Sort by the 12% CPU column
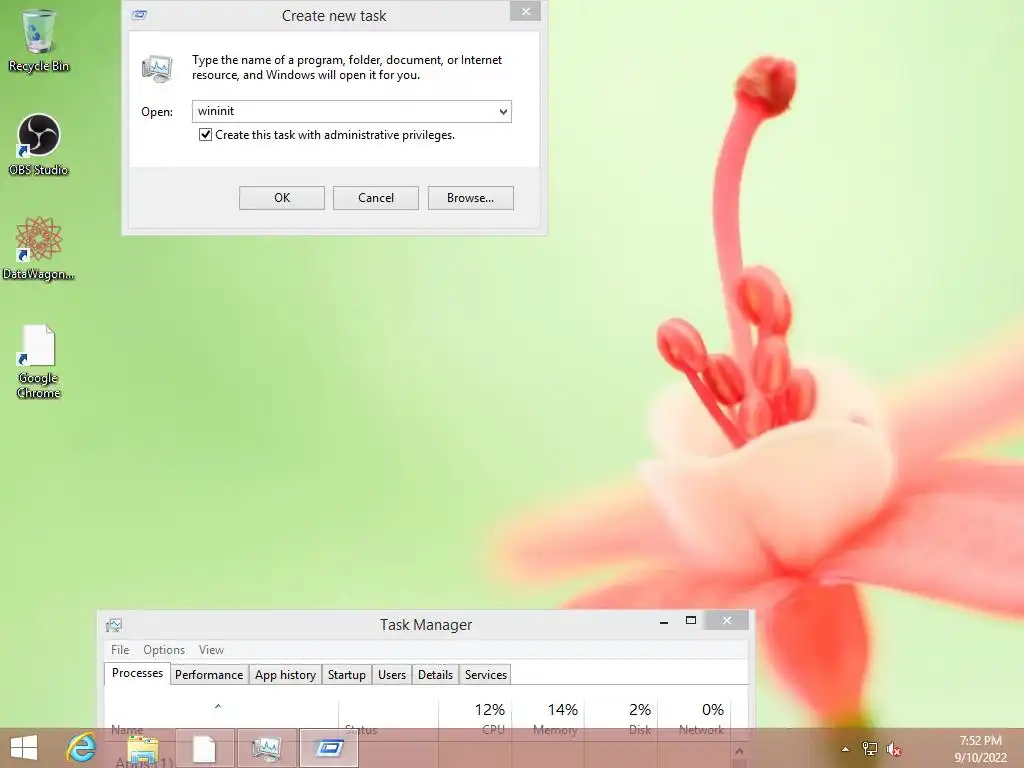The width and height of the screenshot is (1024, 768). 475,718
